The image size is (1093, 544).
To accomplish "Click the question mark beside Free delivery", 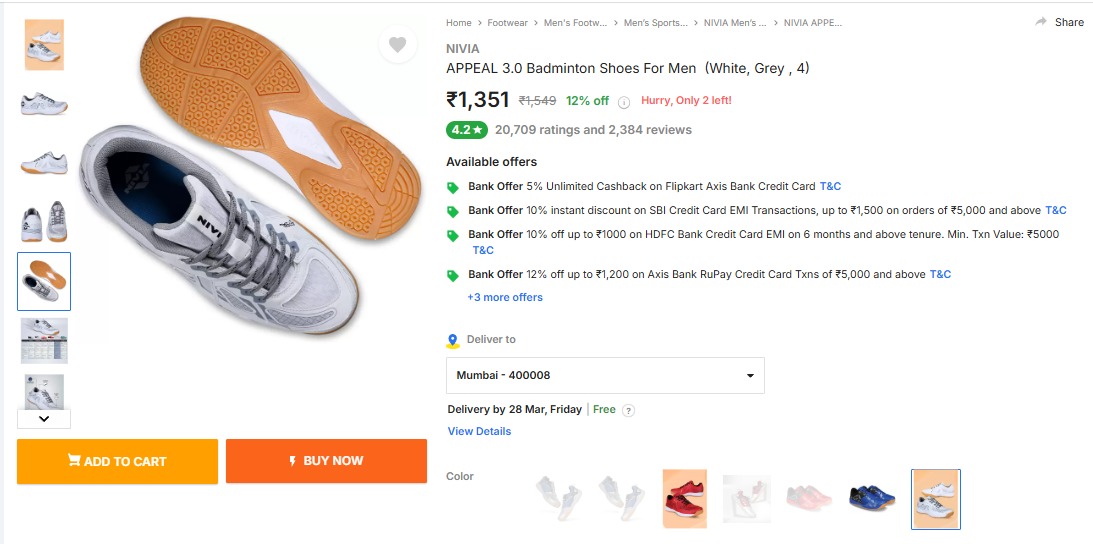I will pyautogui.click(x=629, y=410).
